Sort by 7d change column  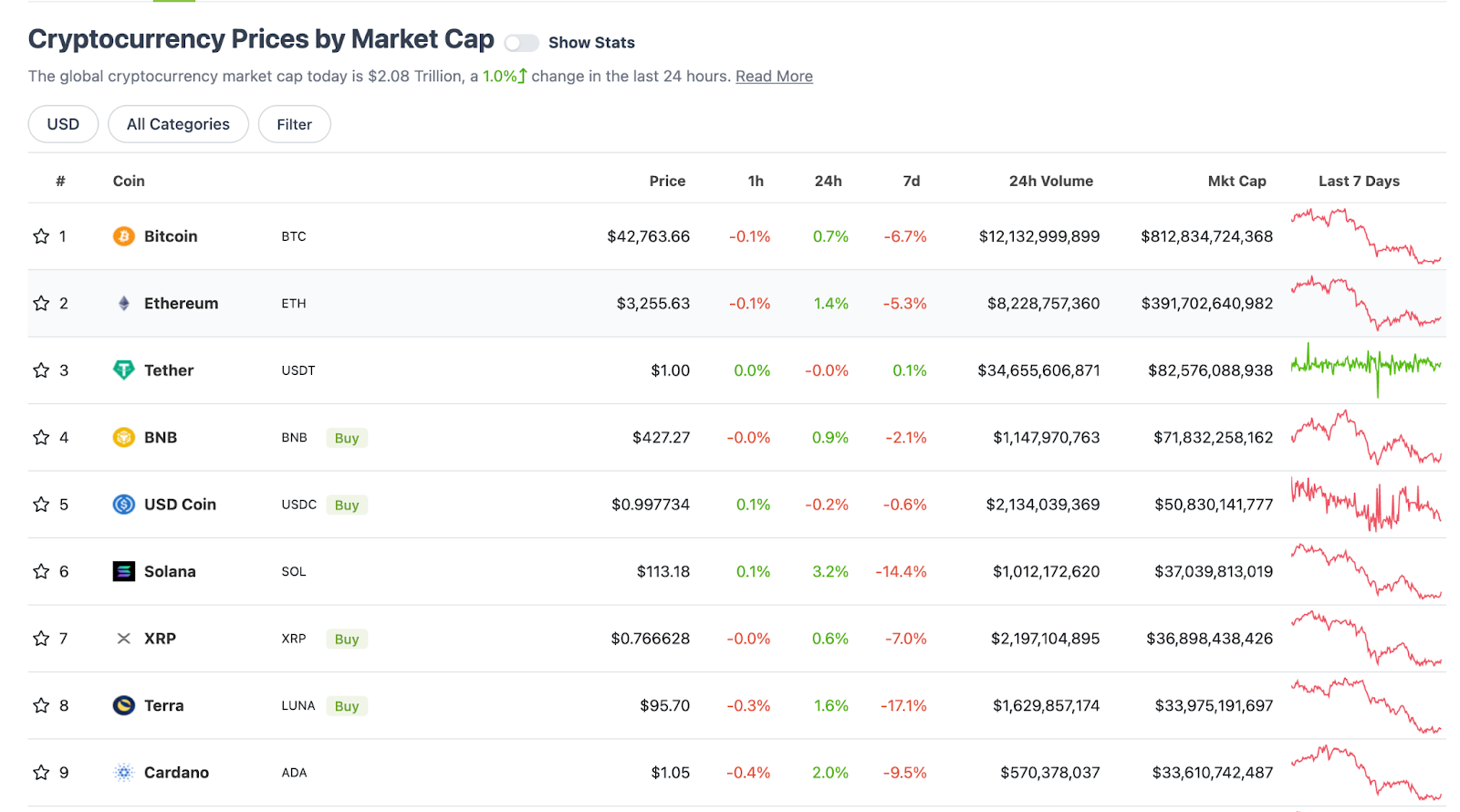coord(912,181)
